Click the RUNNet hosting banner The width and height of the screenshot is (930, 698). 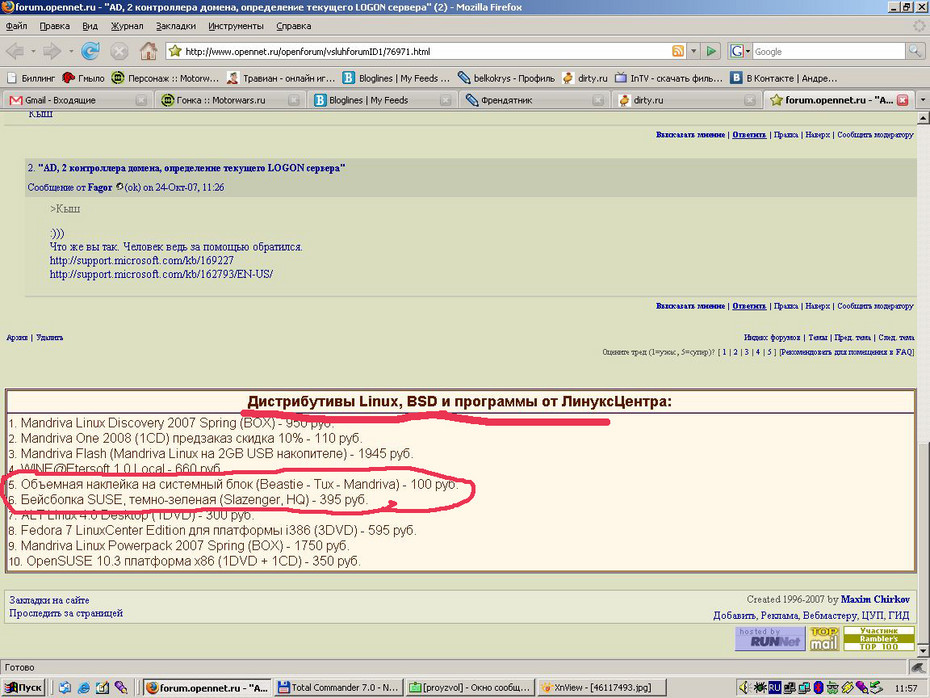(770, 639)
